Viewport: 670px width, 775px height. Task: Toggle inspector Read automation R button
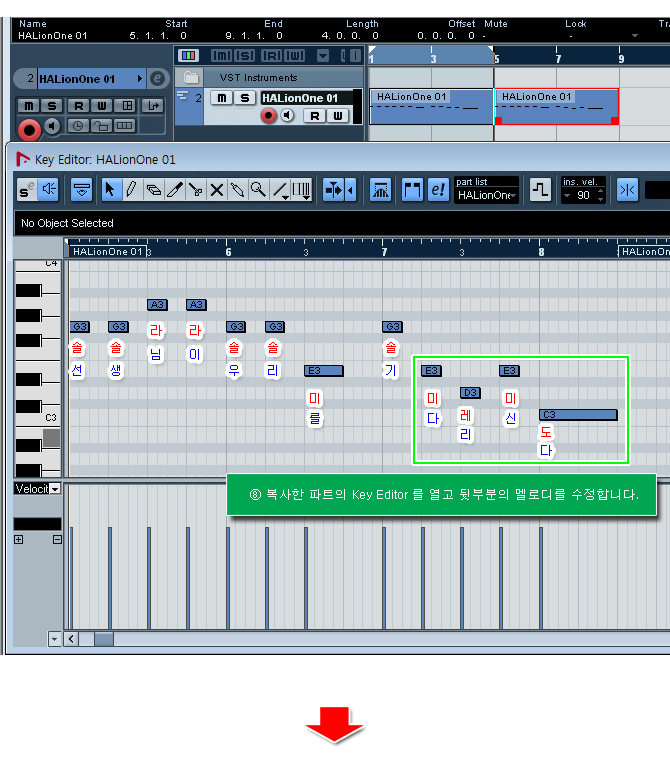[x=79, y=105]
